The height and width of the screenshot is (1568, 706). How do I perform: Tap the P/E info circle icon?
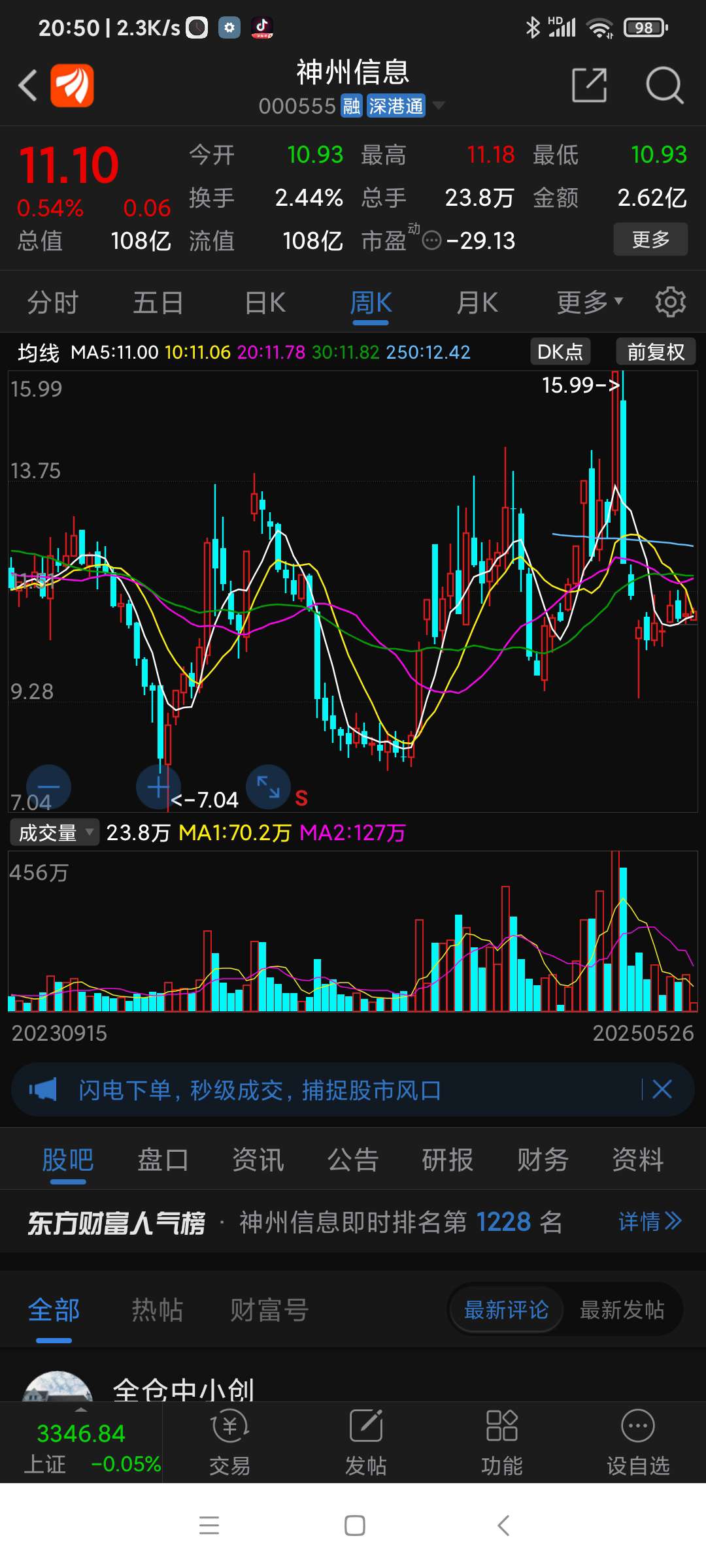click(x=432, y=241)
